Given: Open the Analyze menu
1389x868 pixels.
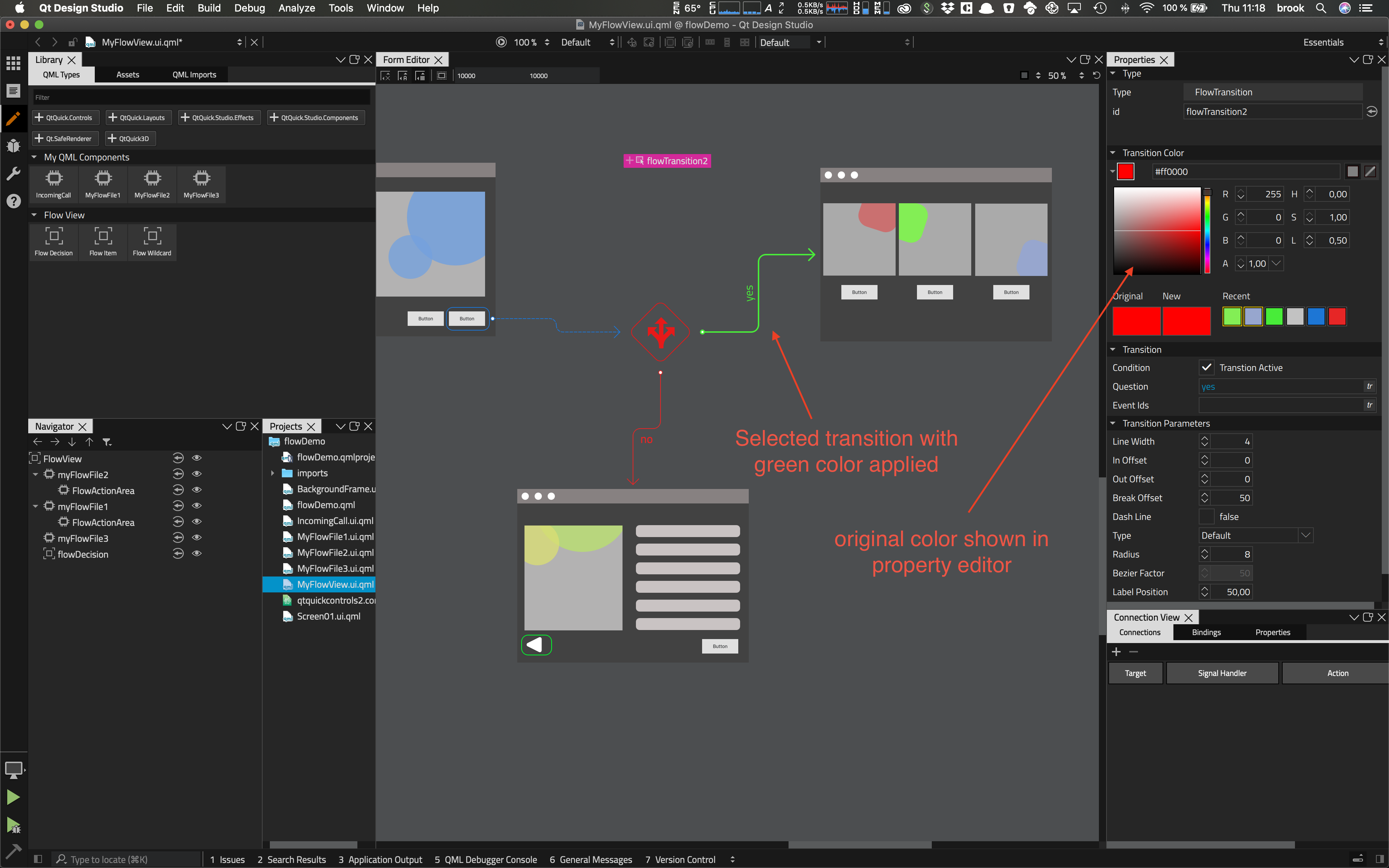Looking at the screenshot, I should coord(296,8).
